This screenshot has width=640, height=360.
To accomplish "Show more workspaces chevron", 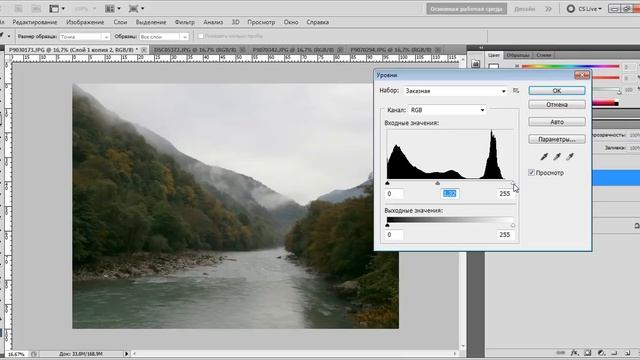I will [548, 9].
